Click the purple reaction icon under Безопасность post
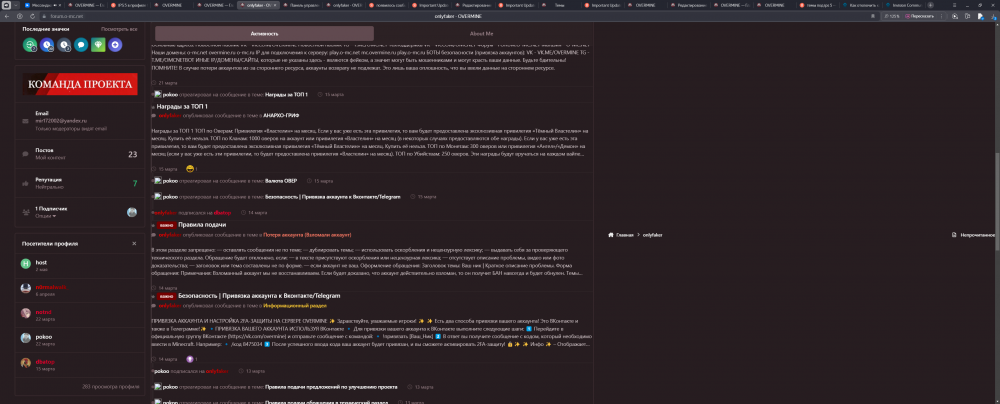The image size is (1000, 404). point(189,359)
